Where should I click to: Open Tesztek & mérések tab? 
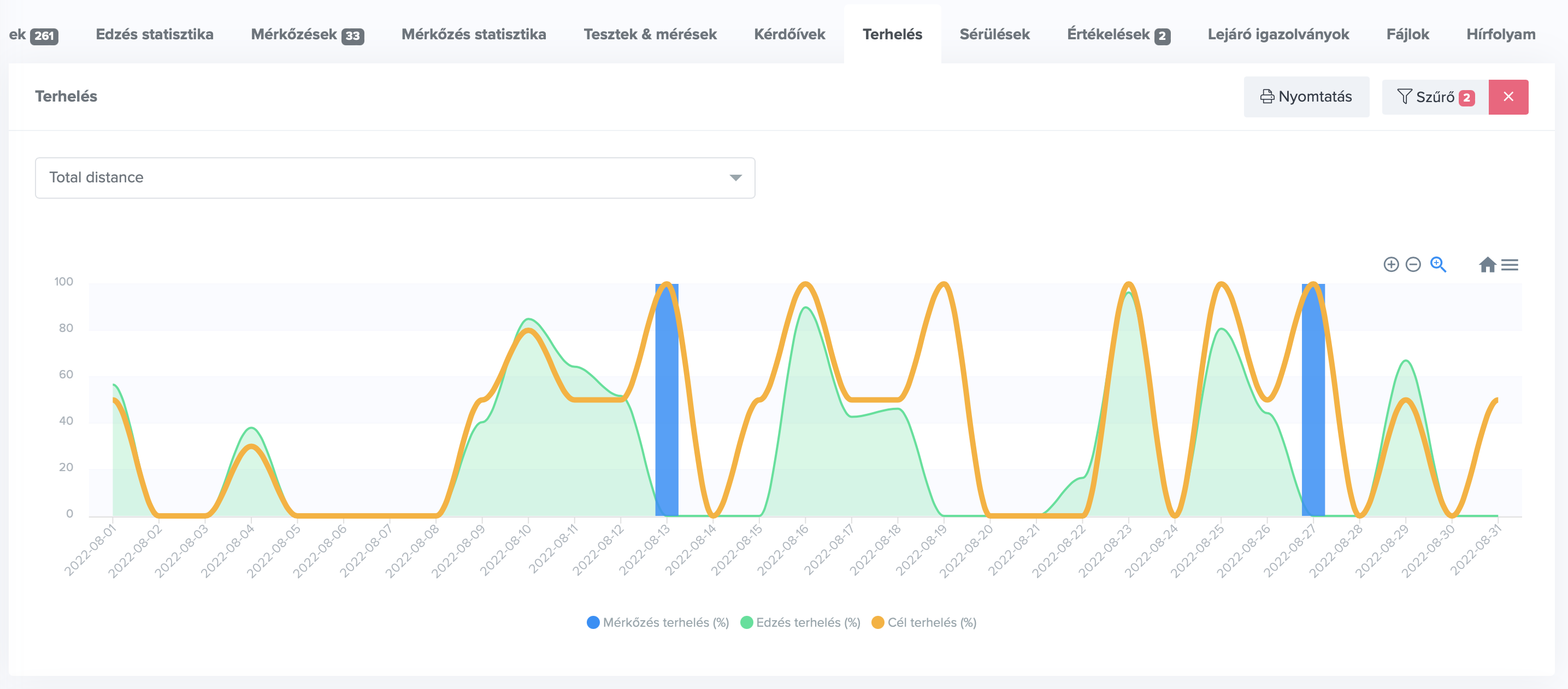(650, 34)
